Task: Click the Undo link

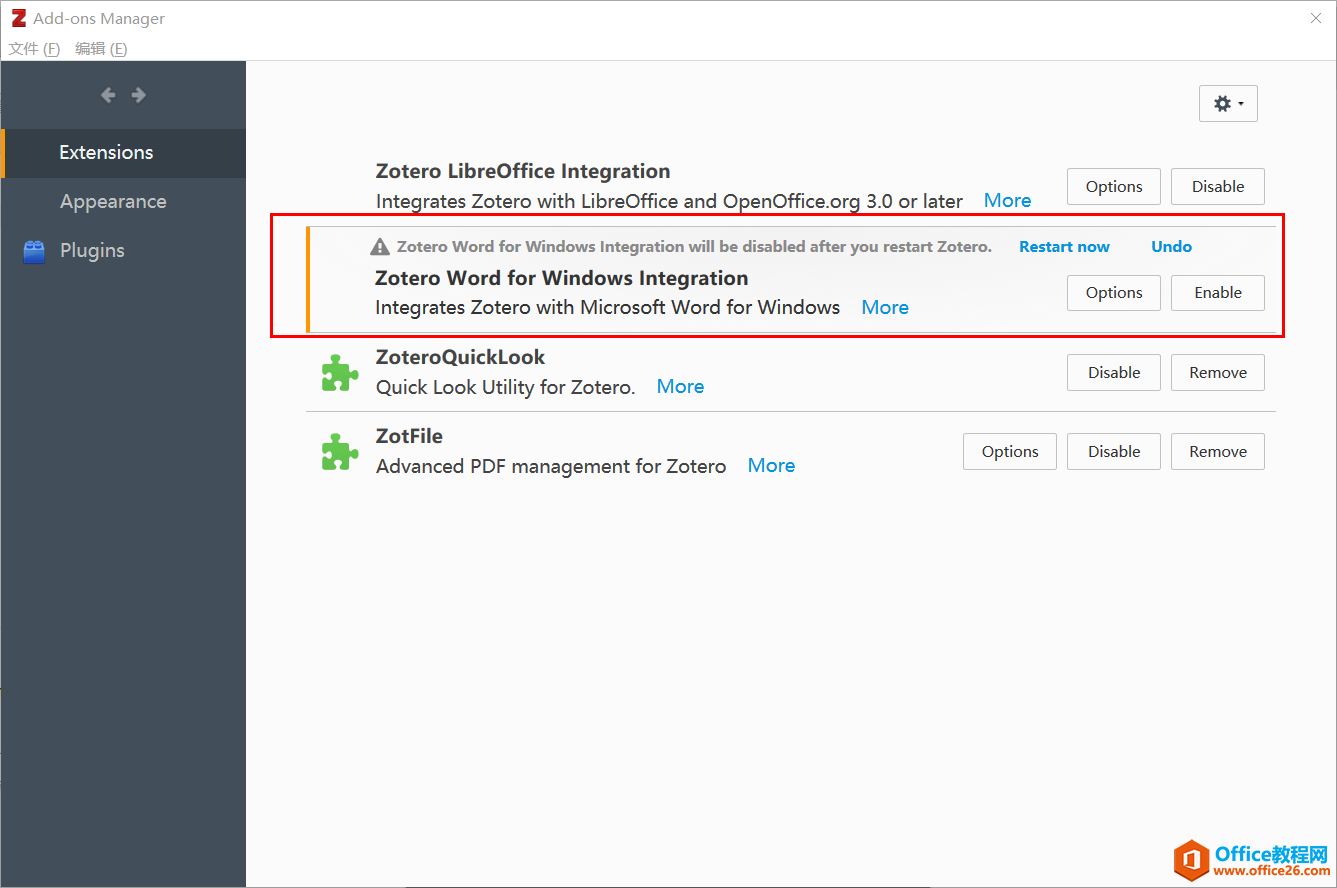Action: click(x=1171, y=247)
